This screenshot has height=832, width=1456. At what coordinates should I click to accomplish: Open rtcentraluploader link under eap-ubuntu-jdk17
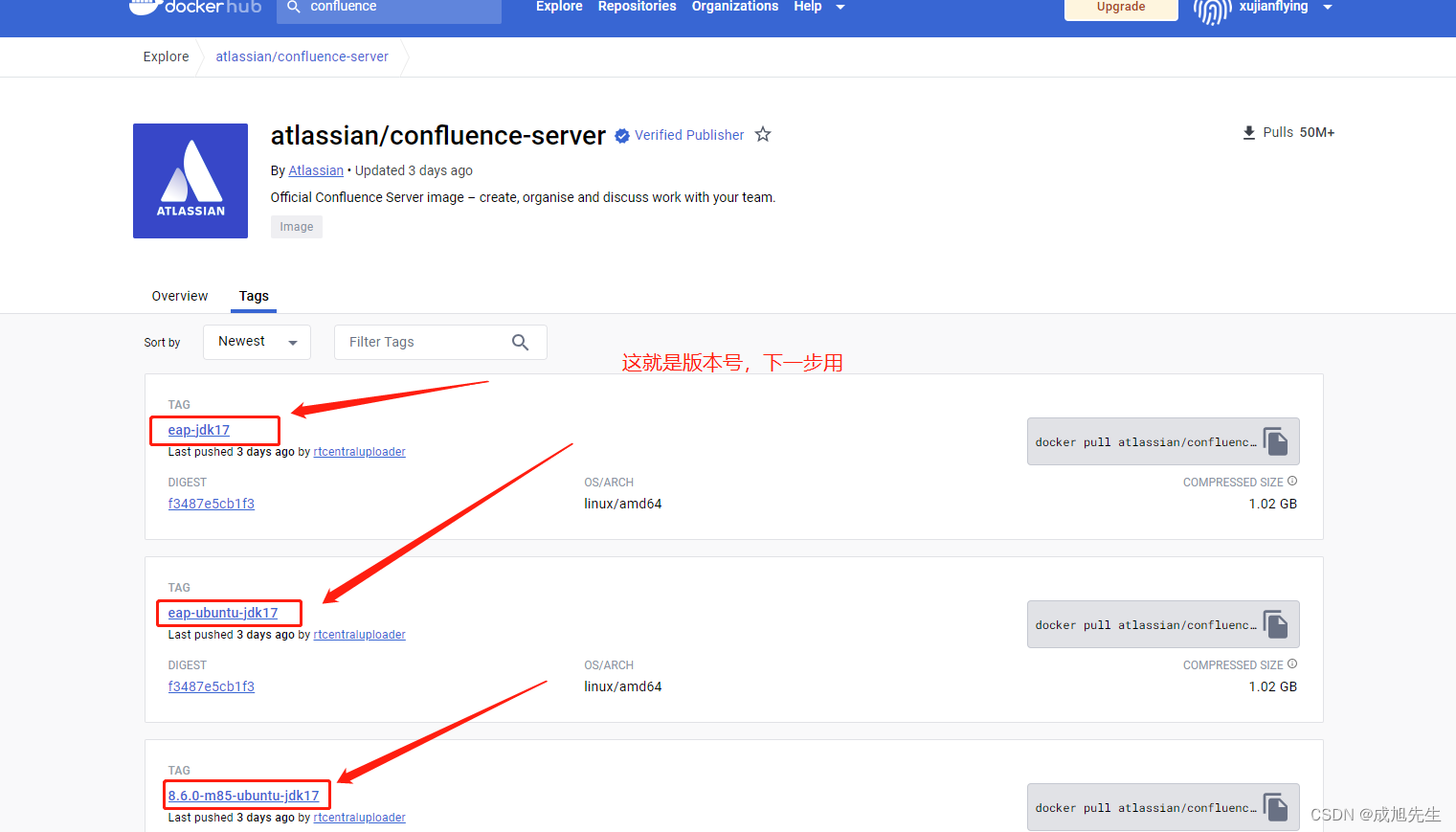pos(360,635)
